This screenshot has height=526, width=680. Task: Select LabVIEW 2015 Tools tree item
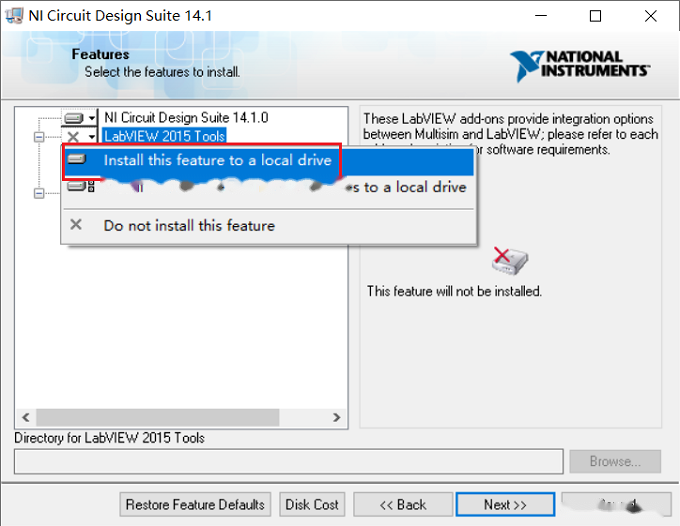point(164,136)
